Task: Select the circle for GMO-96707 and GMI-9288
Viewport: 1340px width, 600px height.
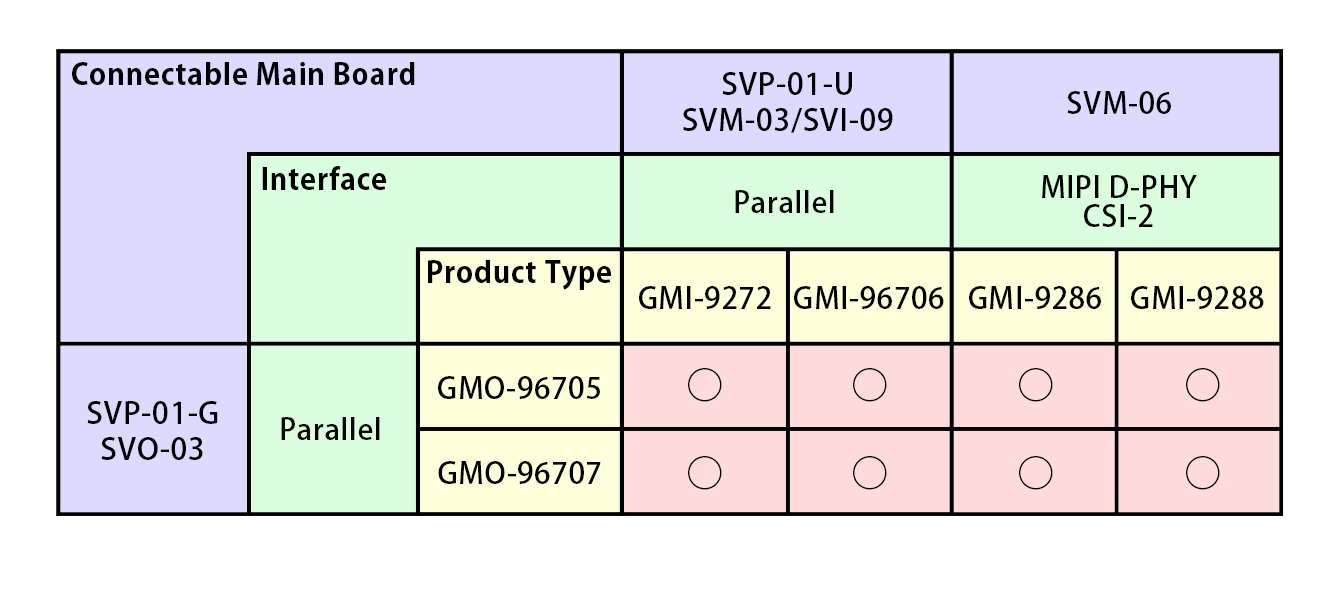Action: coord(1200,472)
